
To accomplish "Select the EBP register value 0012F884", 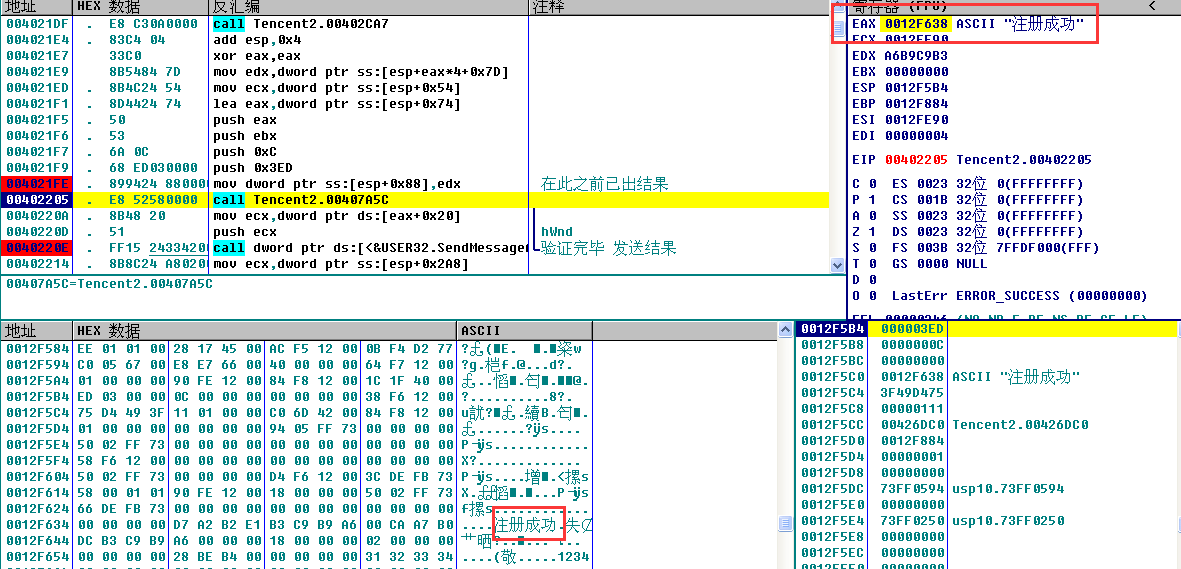I will click(916, 103).
